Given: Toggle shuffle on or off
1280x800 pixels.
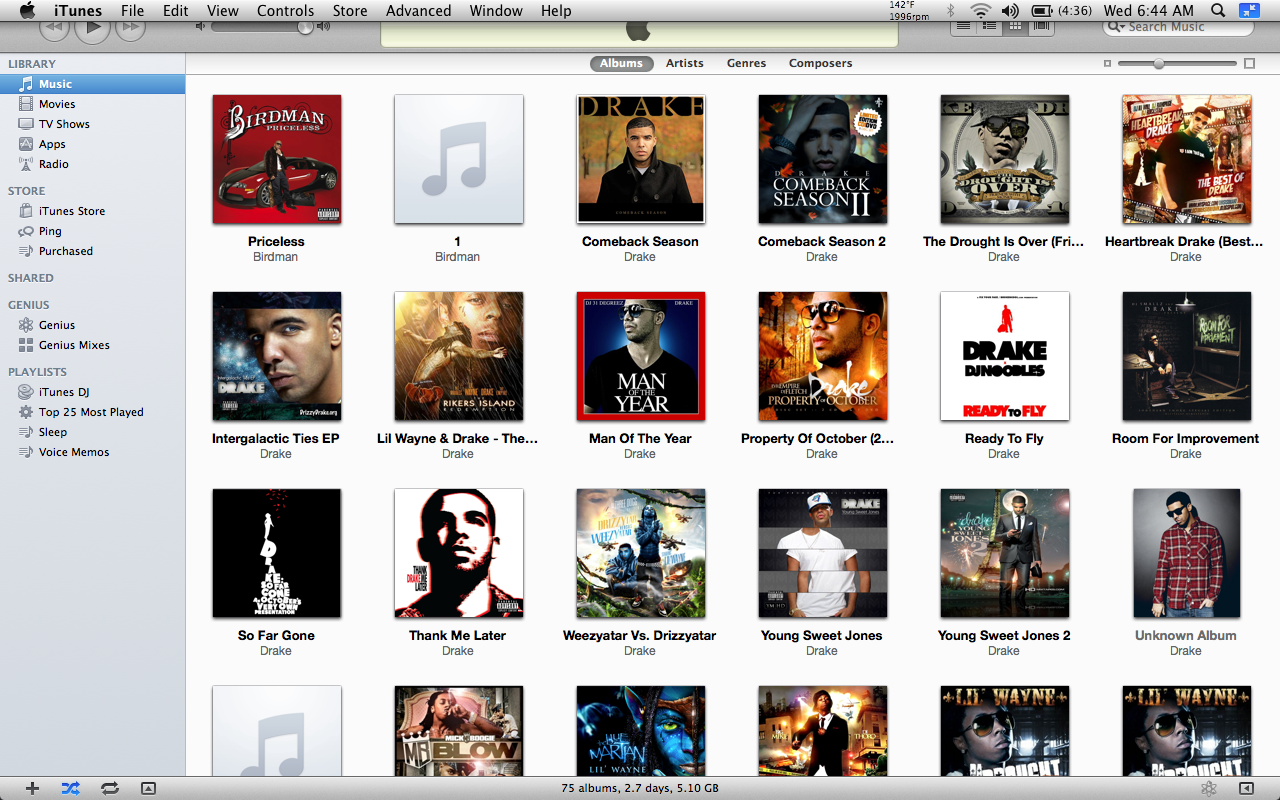Looking at the screenshot, I should pyautogui.click(x=70, y=788).
